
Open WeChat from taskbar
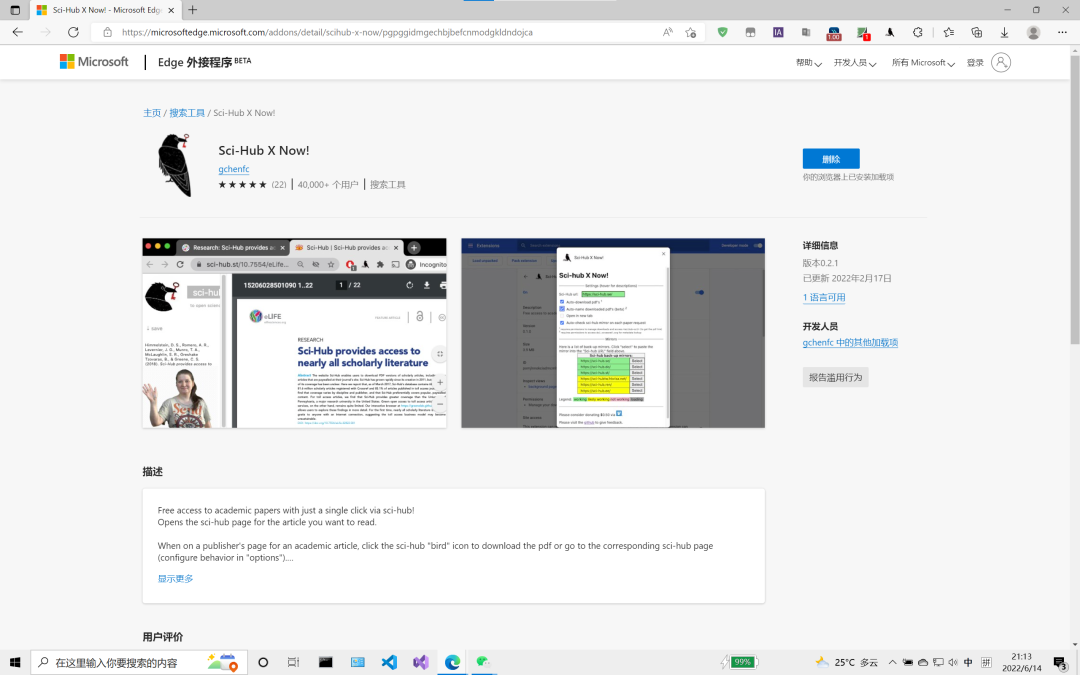tap(483, 663)
